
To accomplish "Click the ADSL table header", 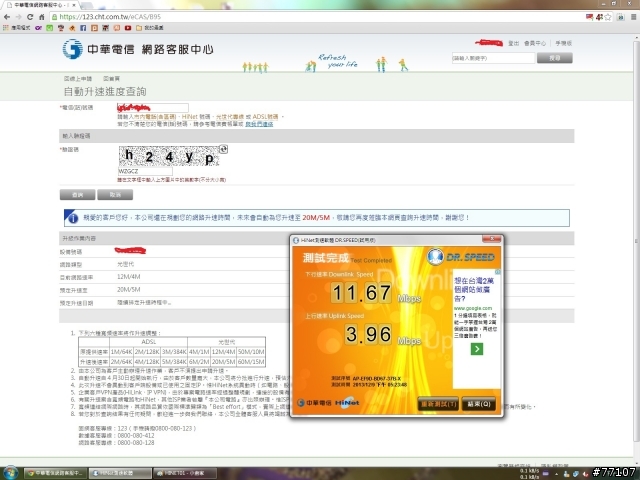I will coord(148,342).
